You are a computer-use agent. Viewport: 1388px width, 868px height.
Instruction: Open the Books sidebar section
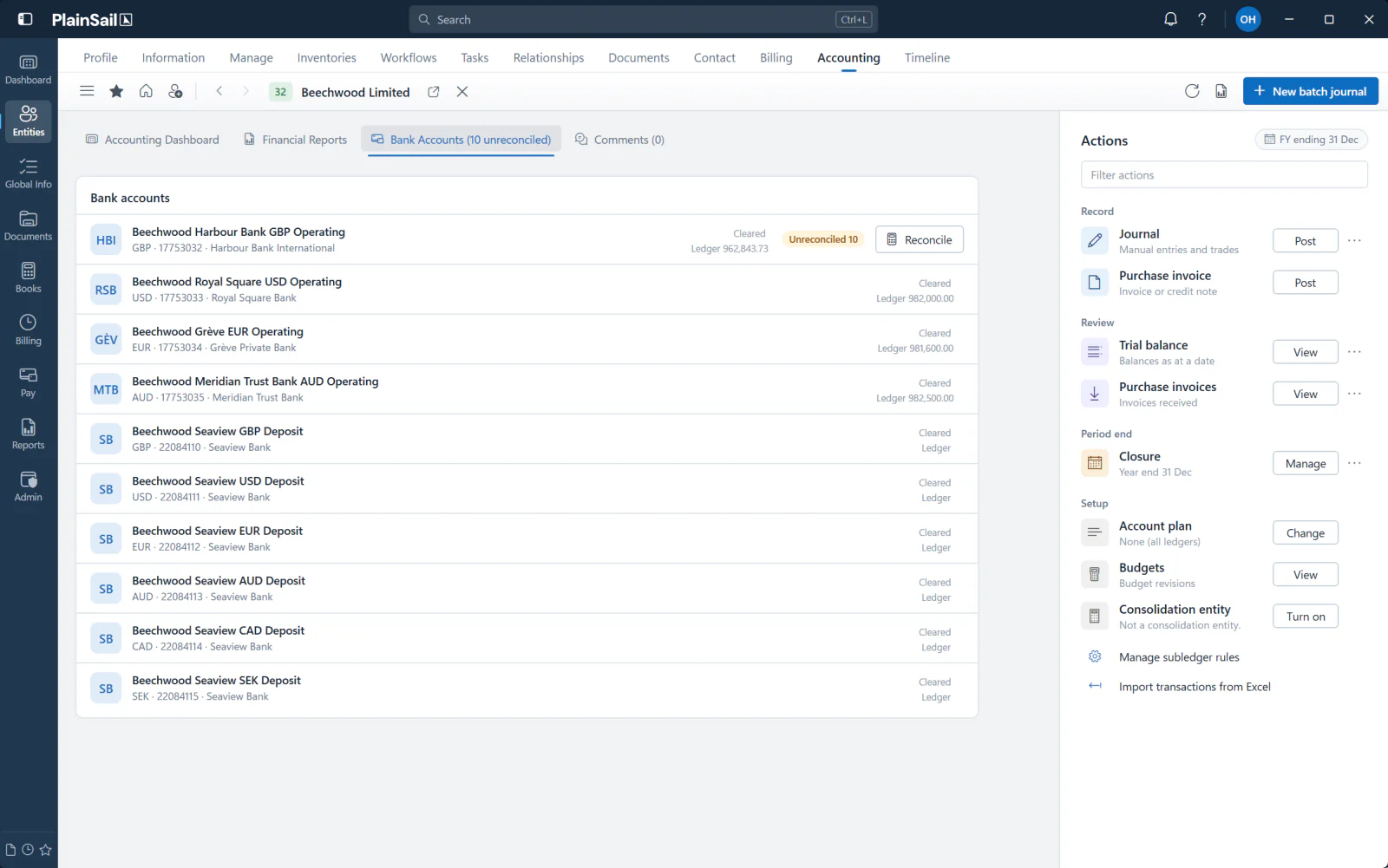click(x=28, y=278)
